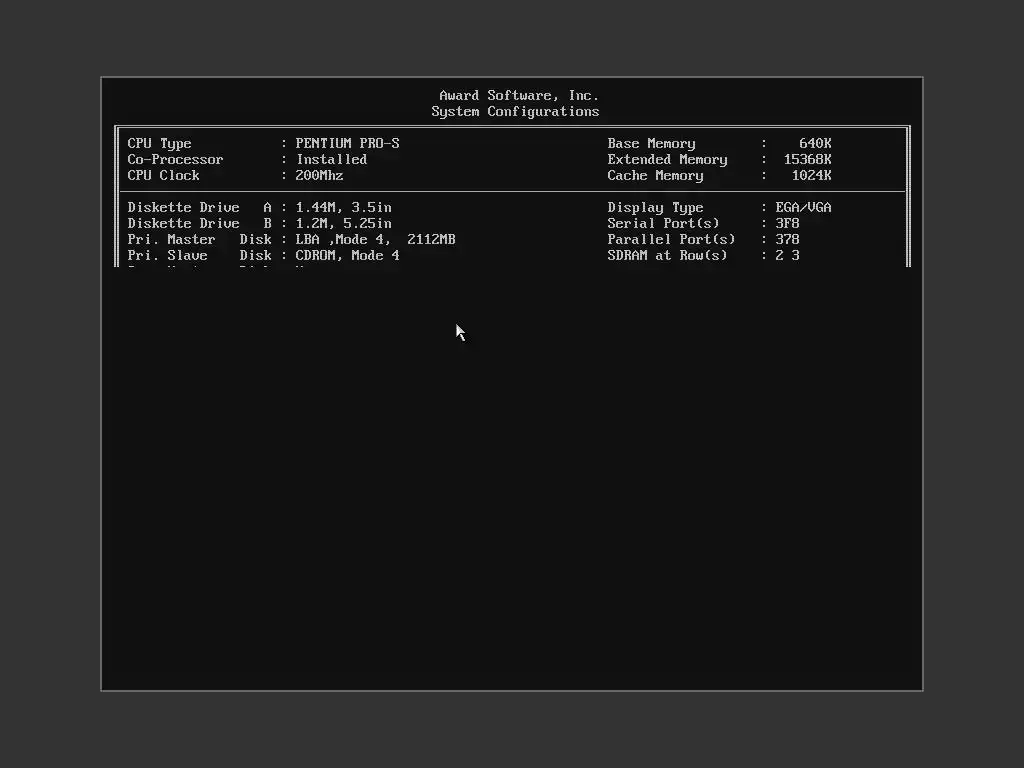Click the '1024K' cache memory value
This screenshot has height=768, width=1024.
click(x=811, y=176)
